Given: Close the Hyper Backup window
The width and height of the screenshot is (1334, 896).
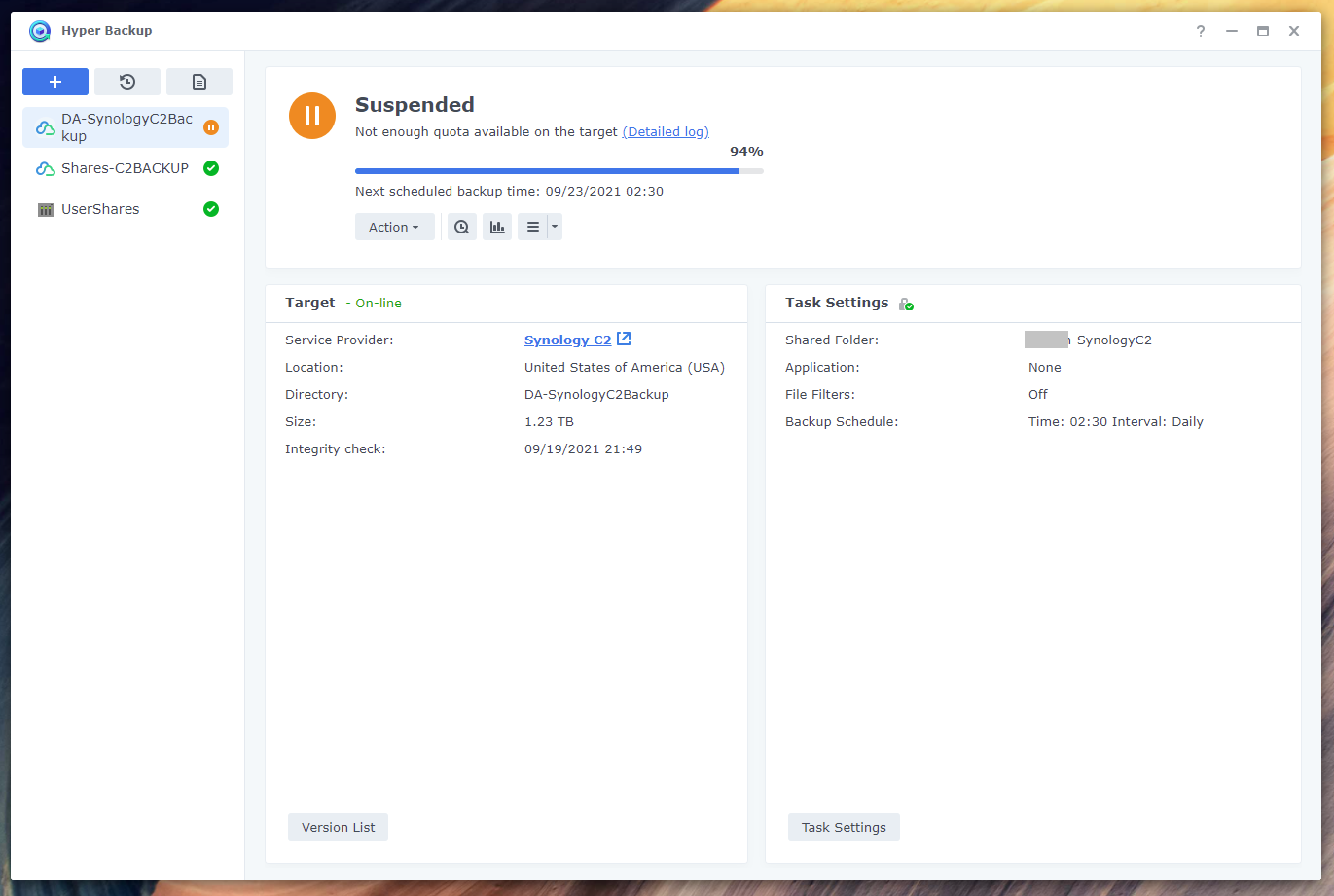Looking at the screenshot, I should [1294, 31].
